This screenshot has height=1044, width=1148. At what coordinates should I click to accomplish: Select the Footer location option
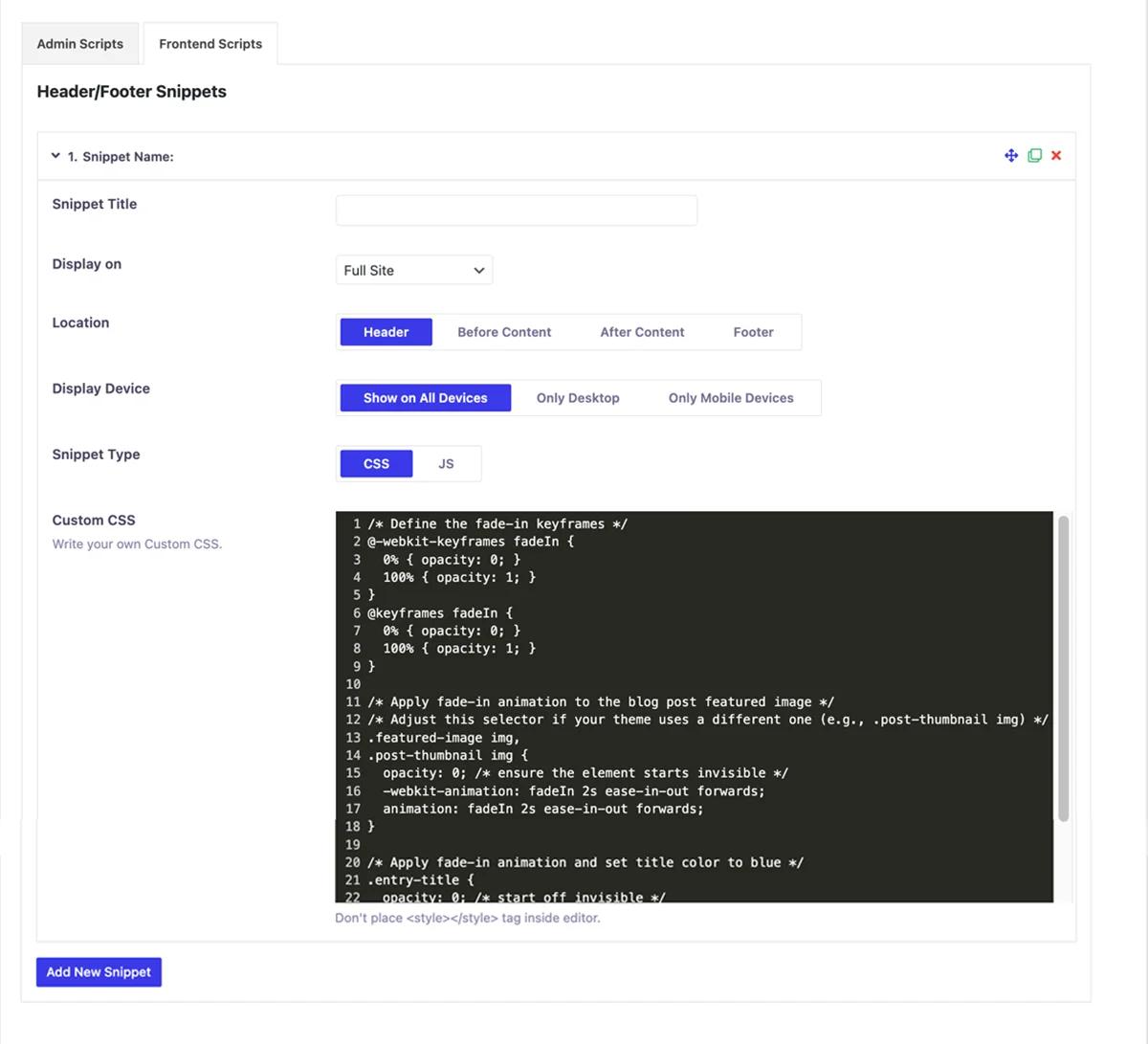tap(753, 332)
